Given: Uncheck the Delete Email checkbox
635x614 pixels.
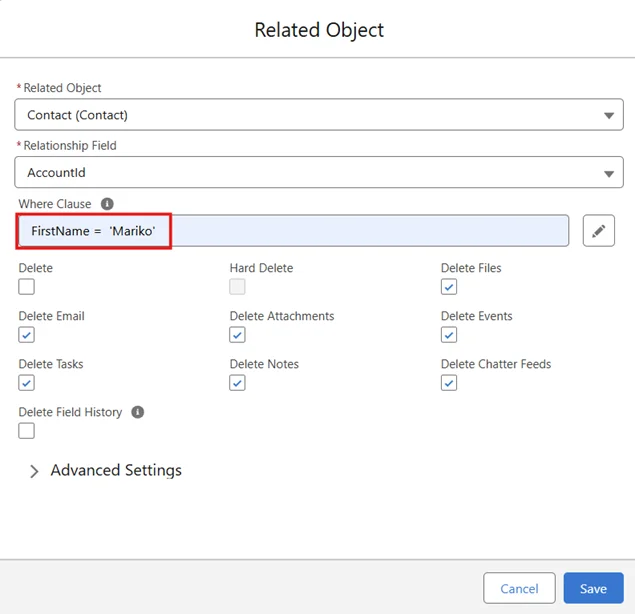Looking at the screenshot, I should (27, 335).
